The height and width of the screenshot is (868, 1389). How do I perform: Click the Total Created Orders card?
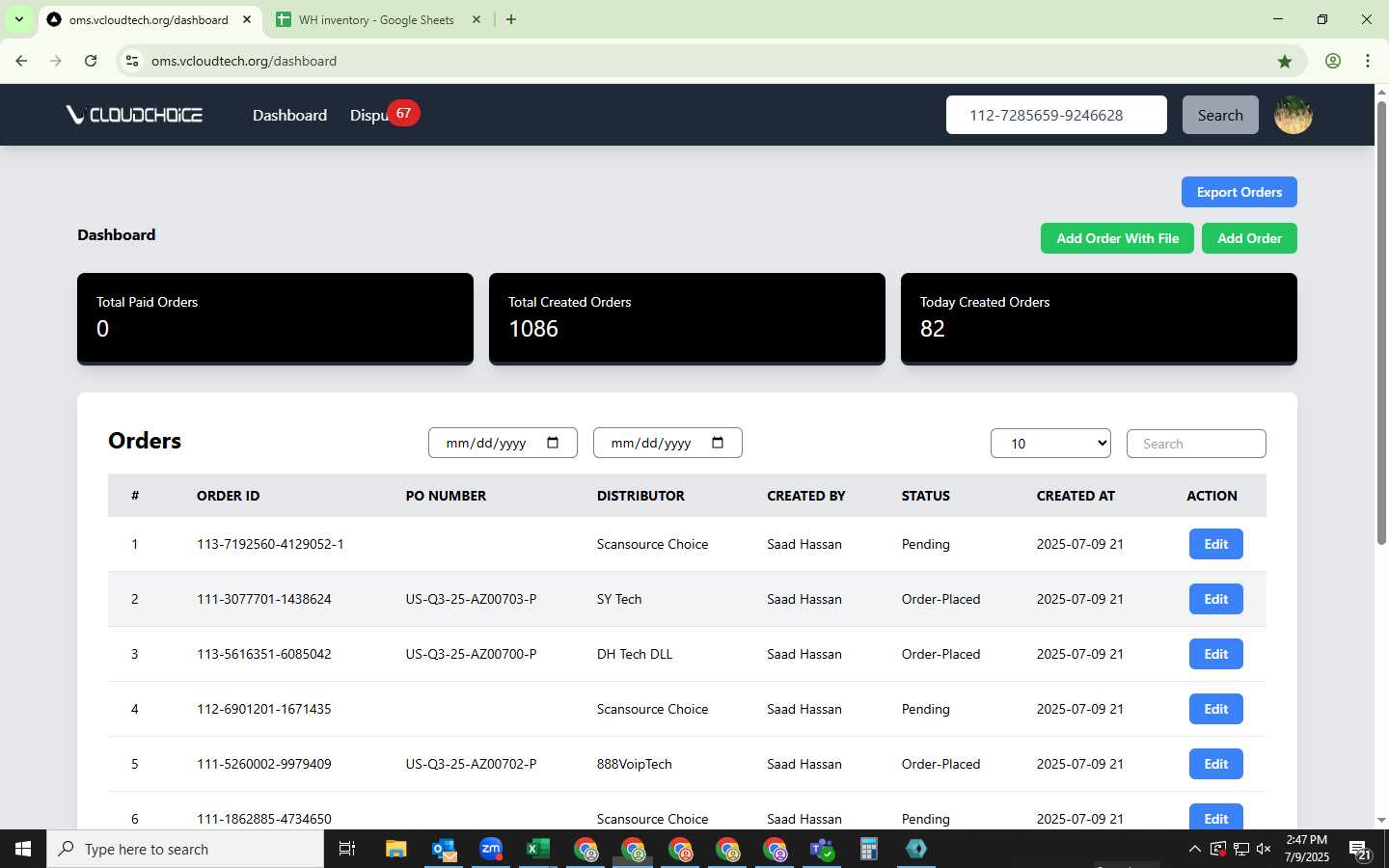click(x=687, y=318)
